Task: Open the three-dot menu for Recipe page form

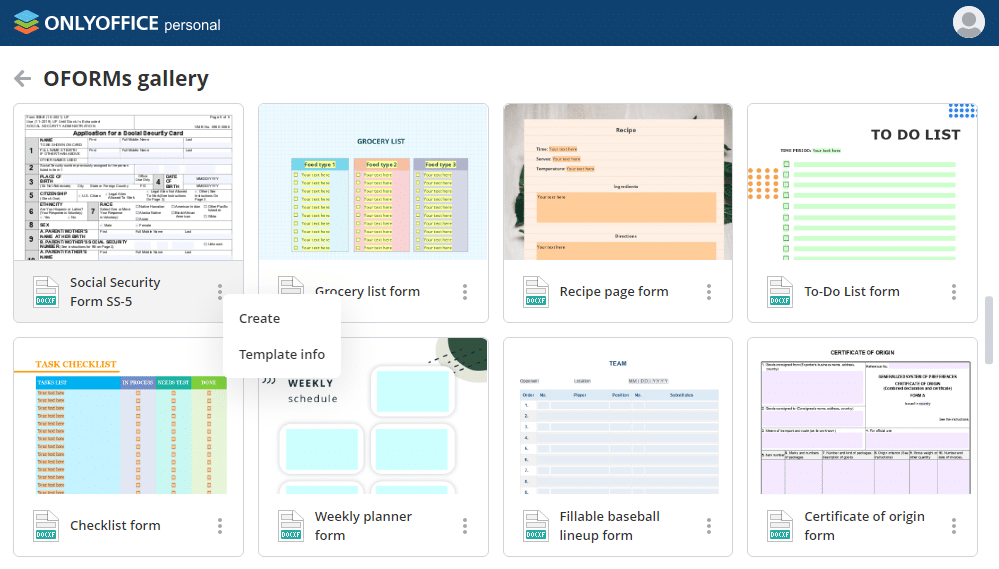Action: pyautogui.click(x=709, y=292)
